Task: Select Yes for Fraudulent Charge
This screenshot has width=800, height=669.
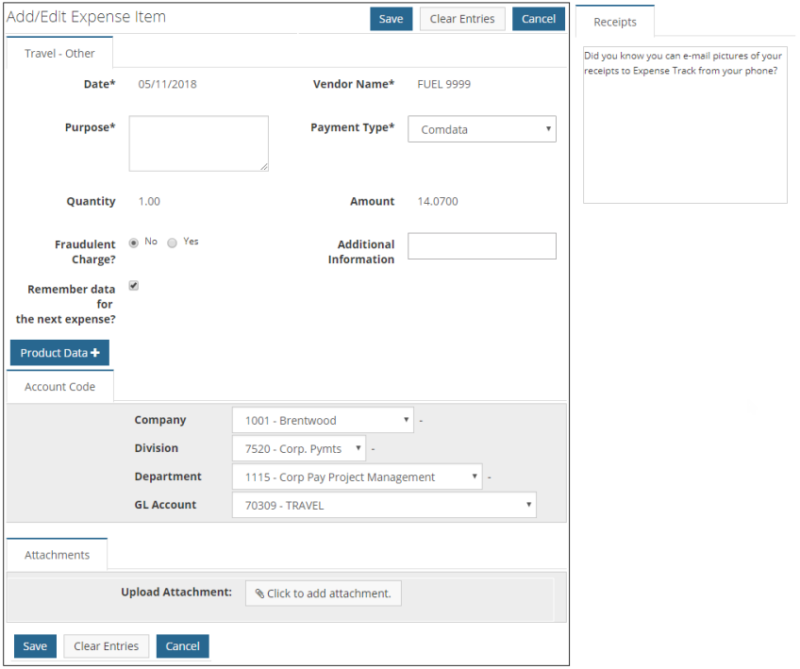Action: point(171,242)
